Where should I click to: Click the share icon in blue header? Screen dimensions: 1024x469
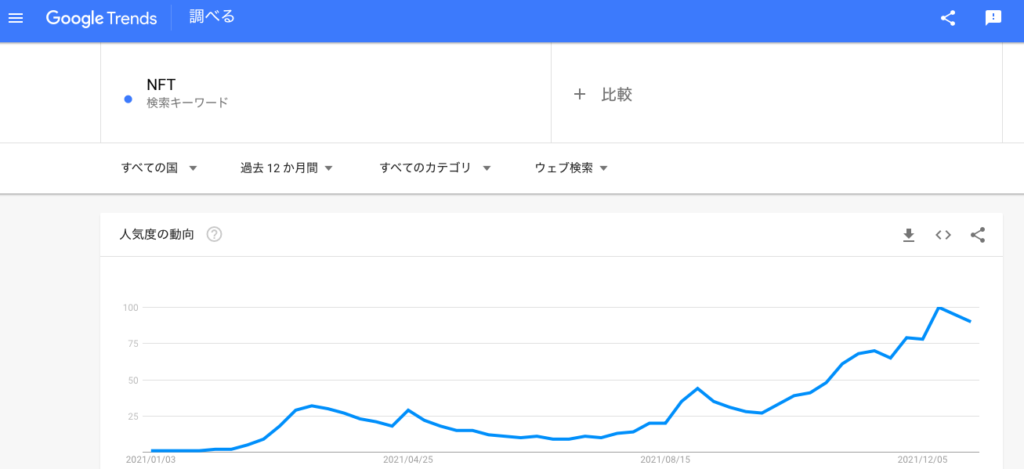[948, 18]
